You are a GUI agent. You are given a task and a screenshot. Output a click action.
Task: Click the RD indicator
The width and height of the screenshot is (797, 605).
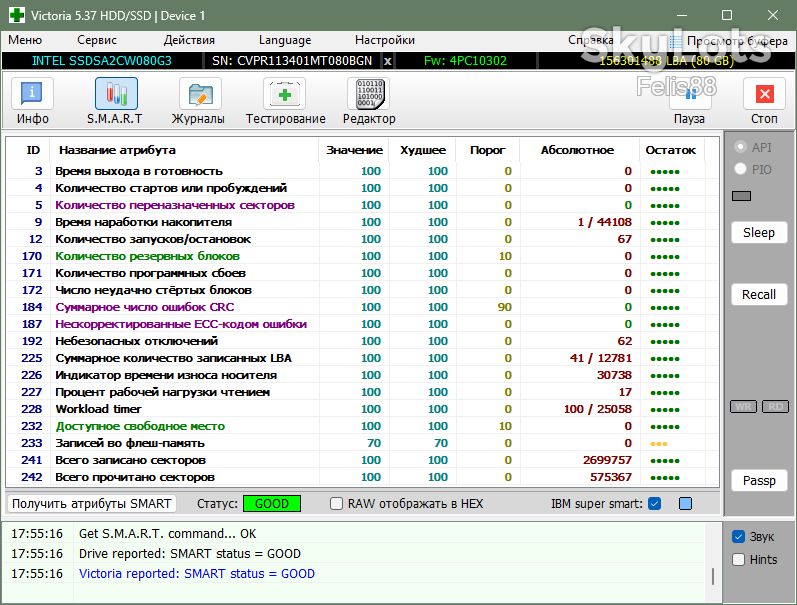[x=775, y=407]
